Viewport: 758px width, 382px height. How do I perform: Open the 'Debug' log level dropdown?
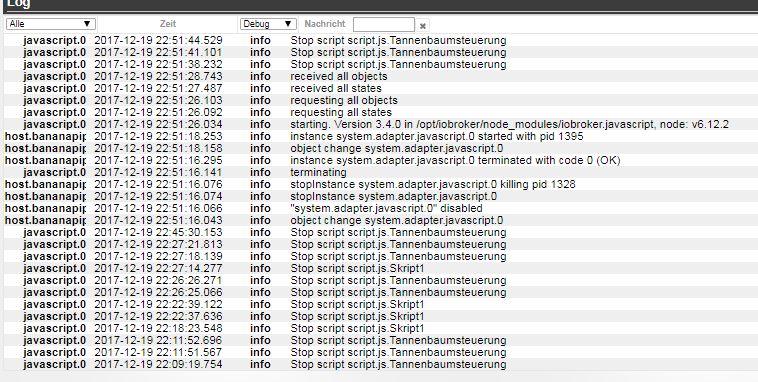click(x=268, y=24)
